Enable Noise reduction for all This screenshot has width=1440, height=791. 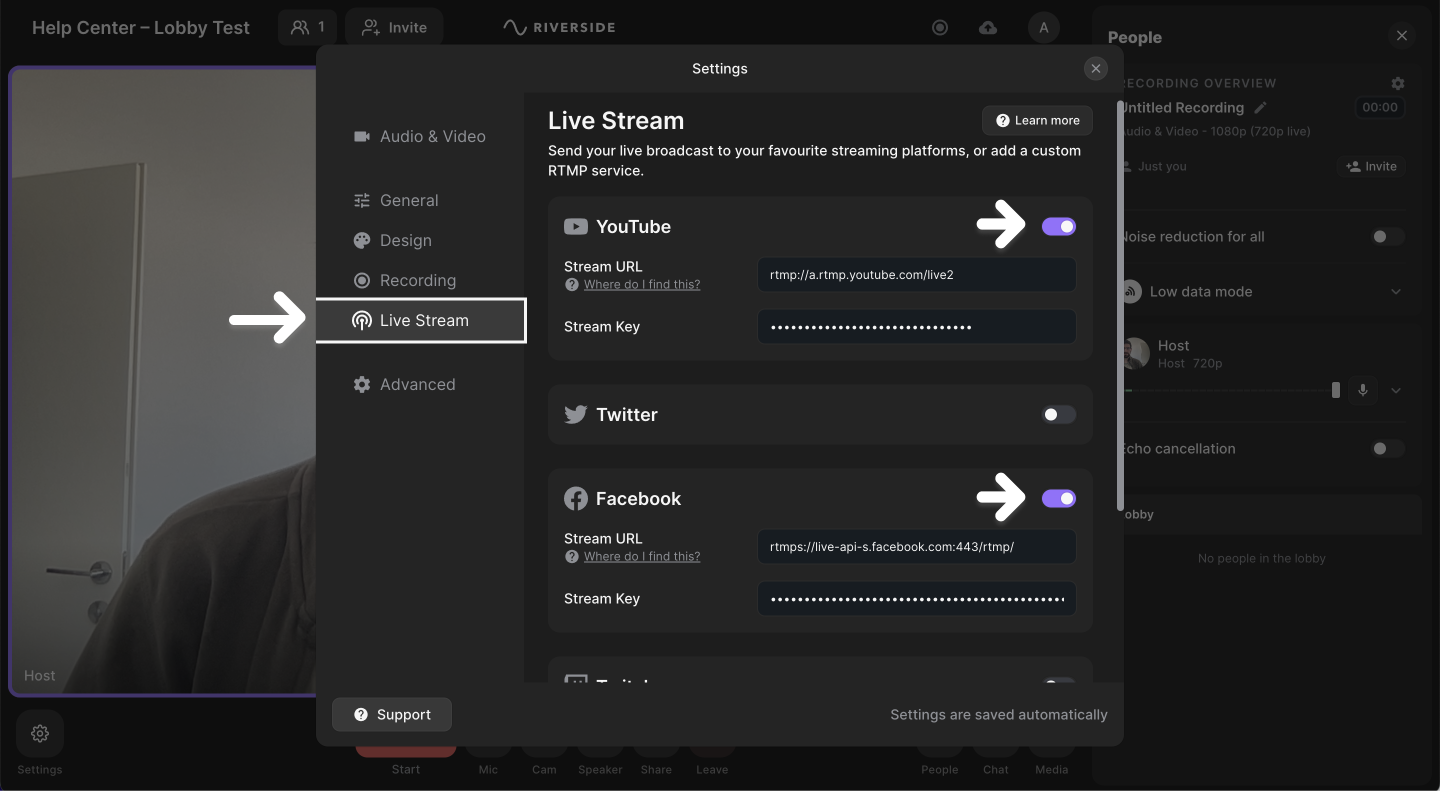click(1387, 237)
